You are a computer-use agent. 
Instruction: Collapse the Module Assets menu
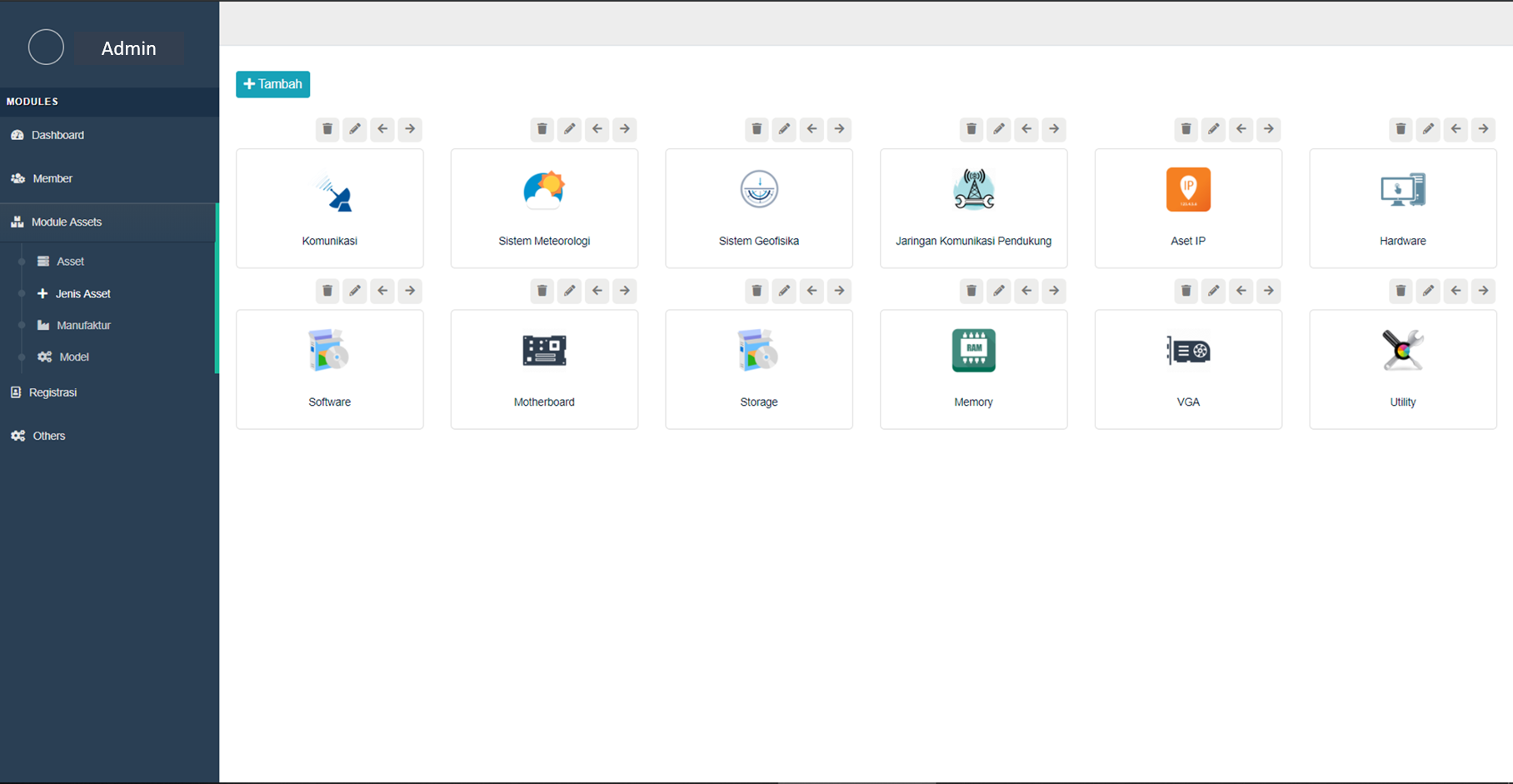(67, 222)
